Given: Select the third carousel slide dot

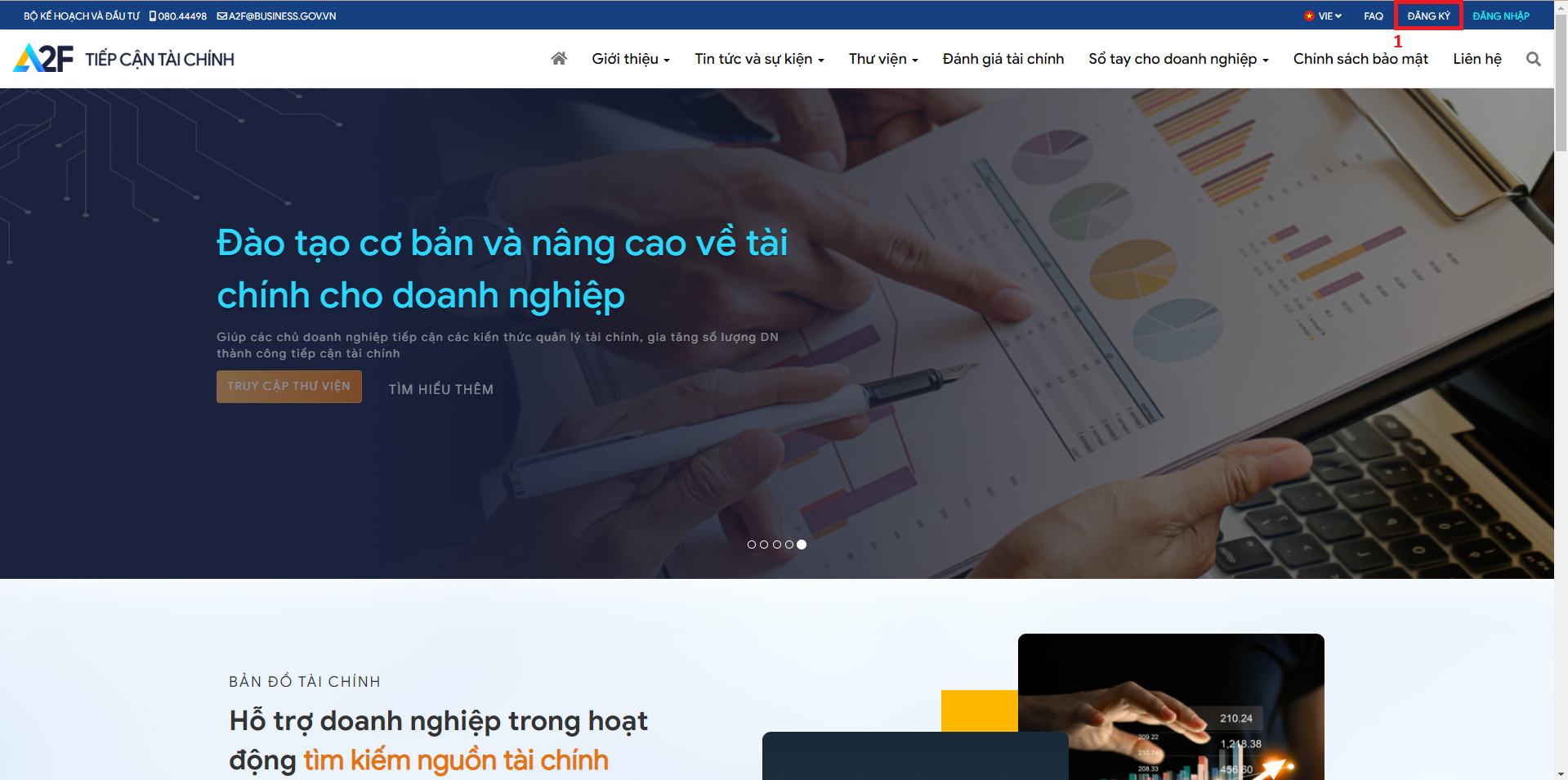Looking at the screenshot, I should [776, 545].
